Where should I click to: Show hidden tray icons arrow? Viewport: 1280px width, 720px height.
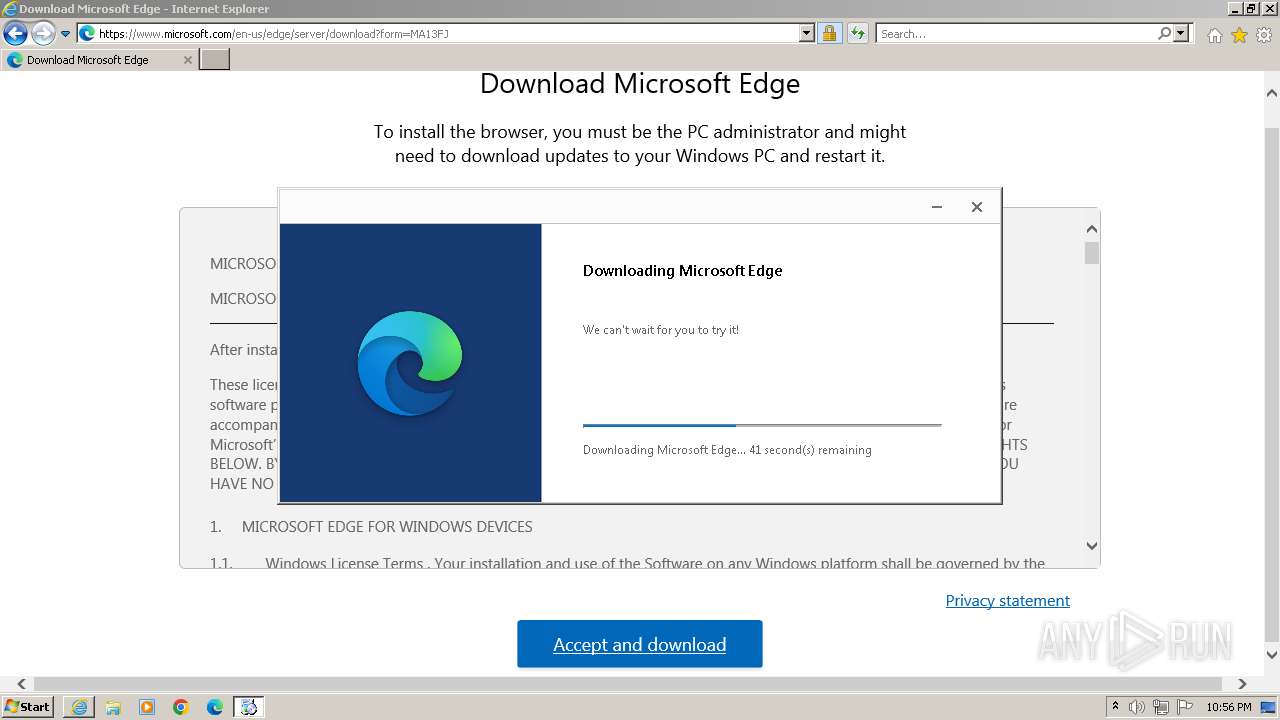point(1116,707)
